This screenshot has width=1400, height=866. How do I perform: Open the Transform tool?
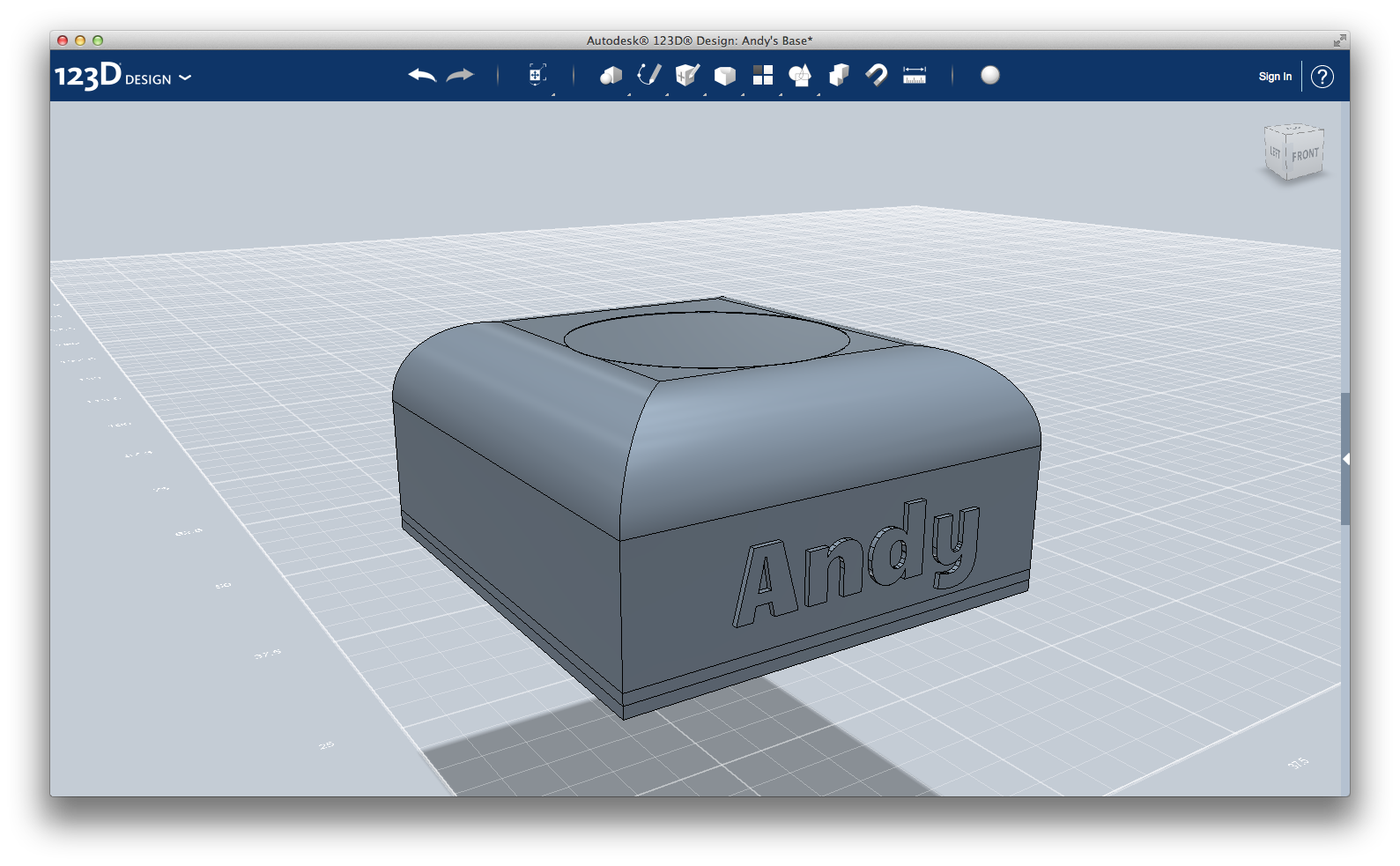[x=537, y=75]
